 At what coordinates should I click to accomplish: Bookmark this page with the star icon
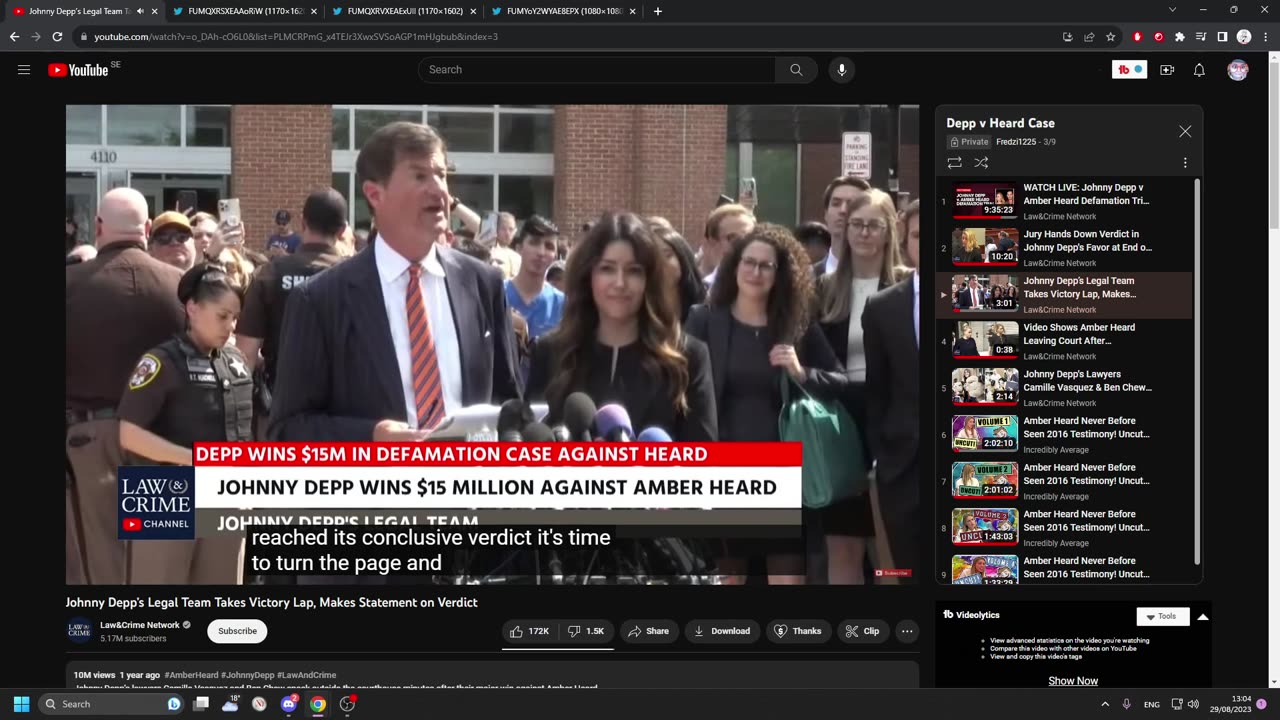click(1110, 37)
